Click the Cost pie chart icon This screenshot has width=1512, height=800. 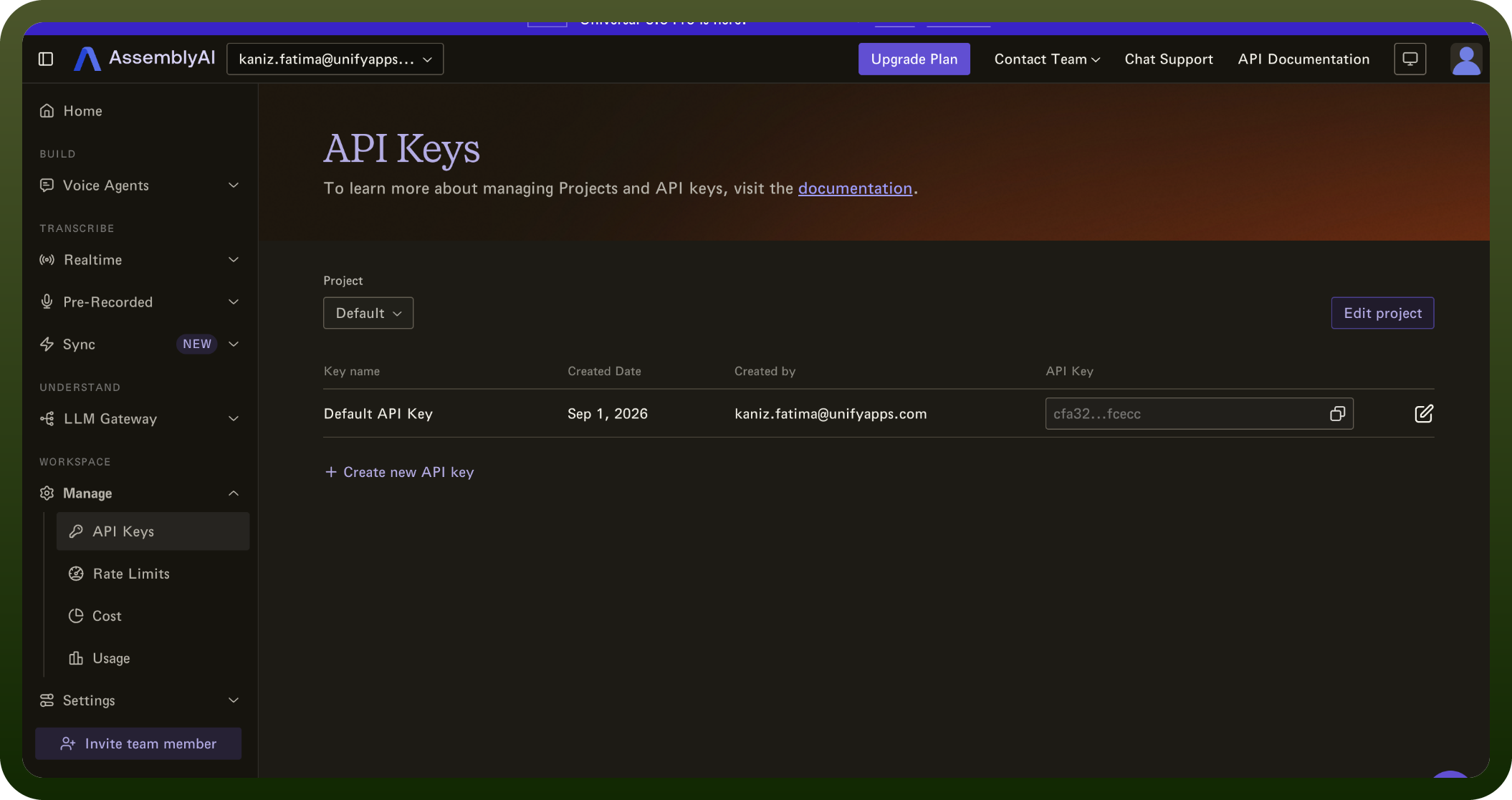pyautogui.click(x=76, y=616)
